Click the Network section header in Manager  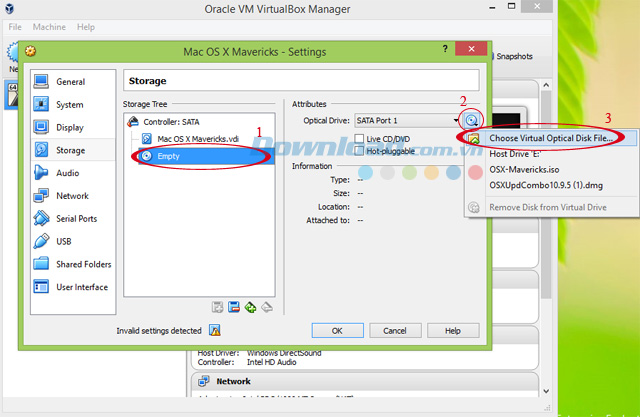point(364,381)
